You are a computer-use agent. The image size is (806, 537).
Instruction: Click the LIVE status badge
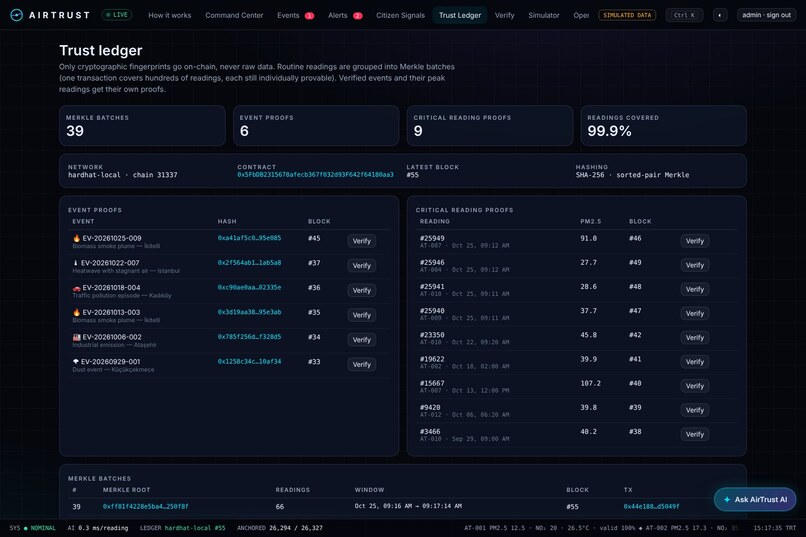pyautogui.click(x=117, y=15)
